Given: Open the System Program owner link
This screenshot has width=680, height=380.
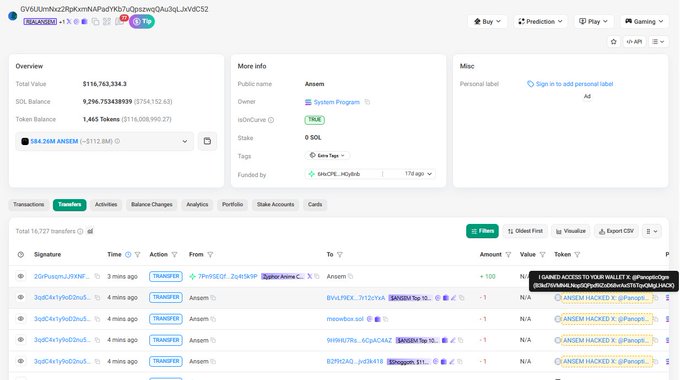Looking at the screenshot, I should pyautogui.click(x=337, y=102).
